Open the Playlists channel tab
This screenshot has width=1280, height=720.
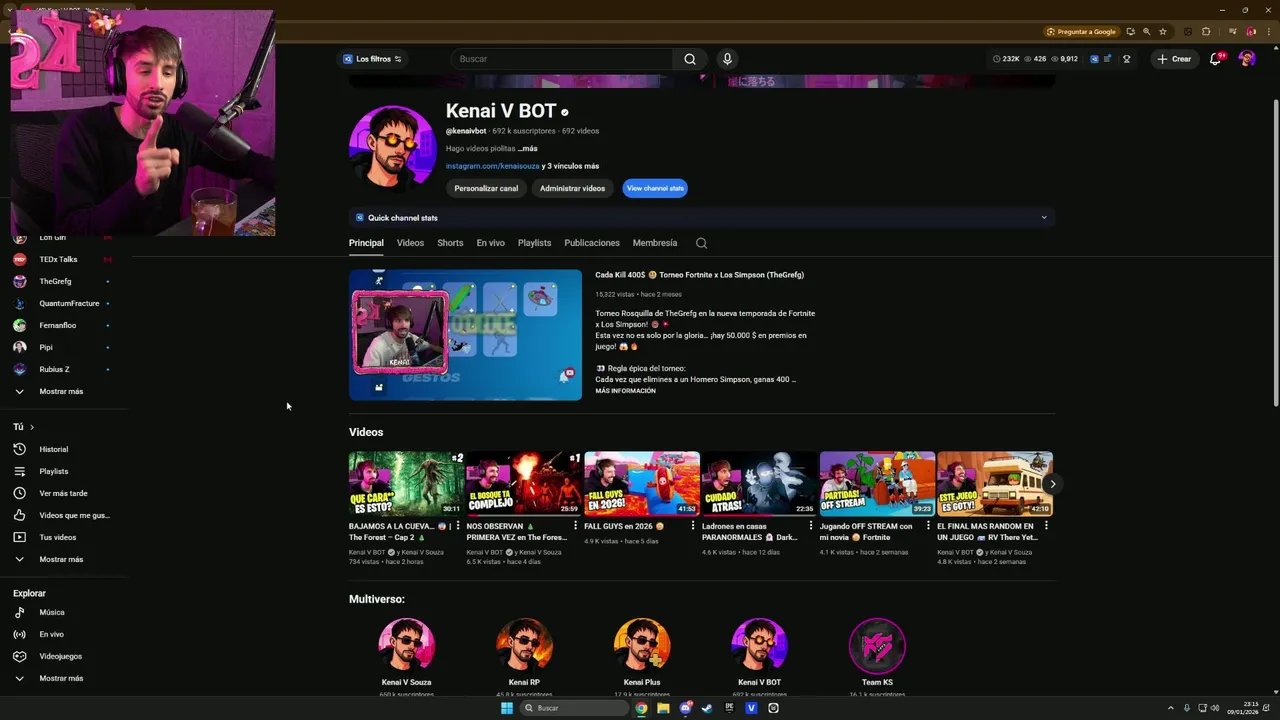[534, 243]
